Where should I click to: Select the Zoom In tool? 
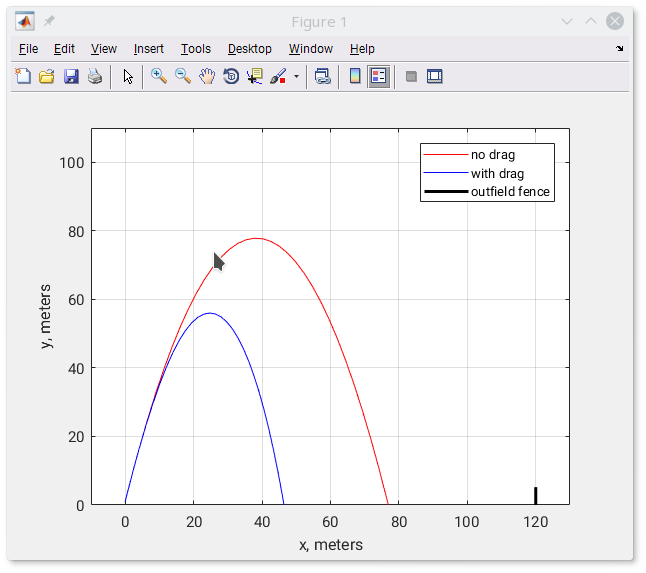(158, 76)
